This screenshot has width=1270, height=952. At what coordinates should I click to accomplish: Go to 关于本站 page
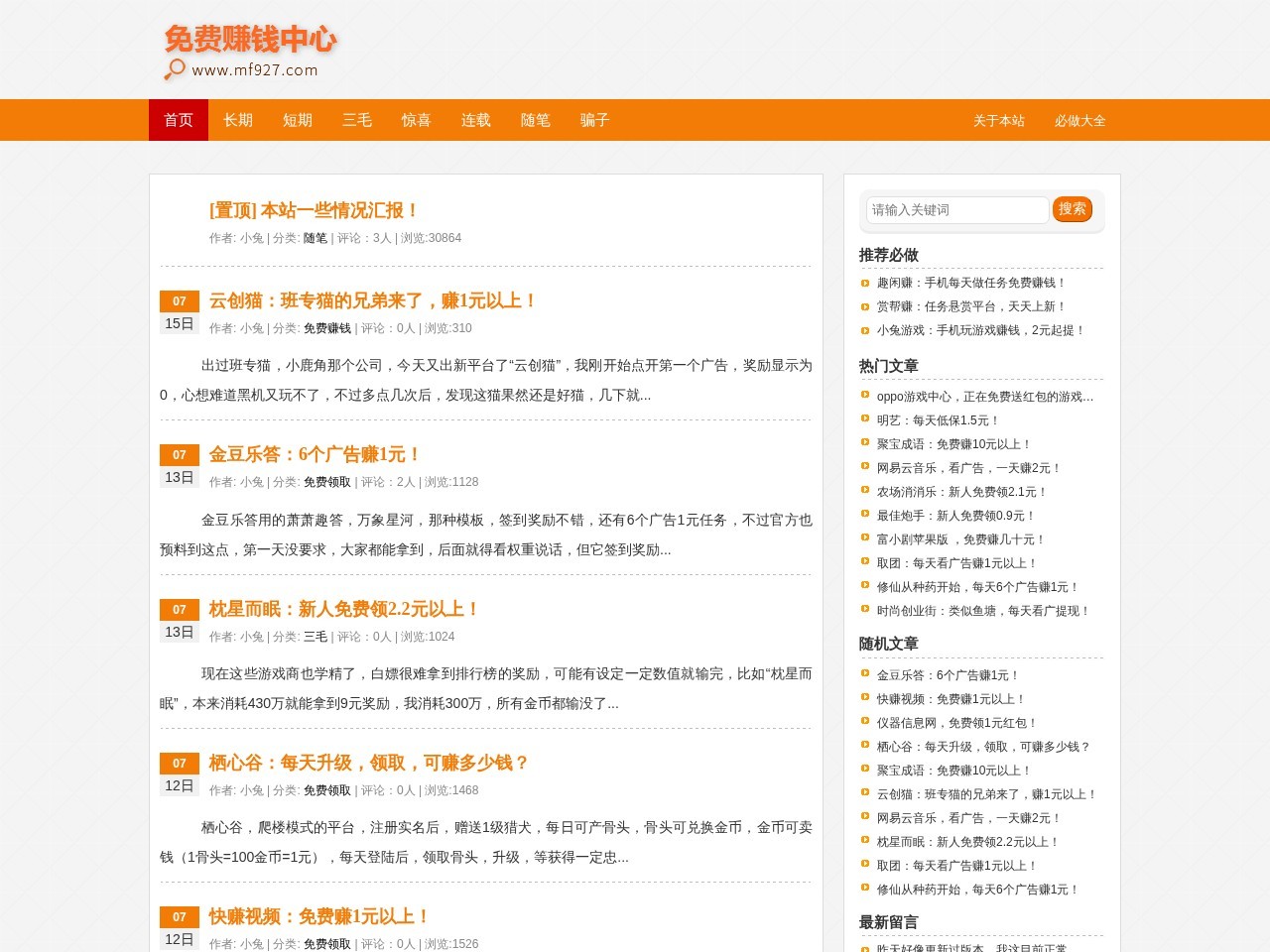point(999,121)
